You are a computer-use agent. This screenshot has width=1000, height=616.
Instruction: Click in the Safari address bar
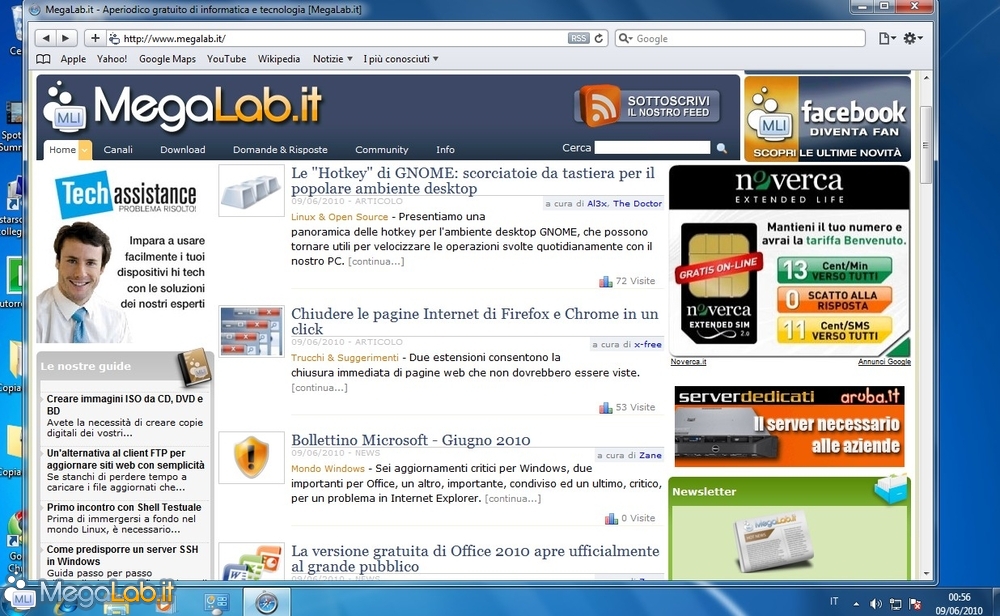pos(344,38)
